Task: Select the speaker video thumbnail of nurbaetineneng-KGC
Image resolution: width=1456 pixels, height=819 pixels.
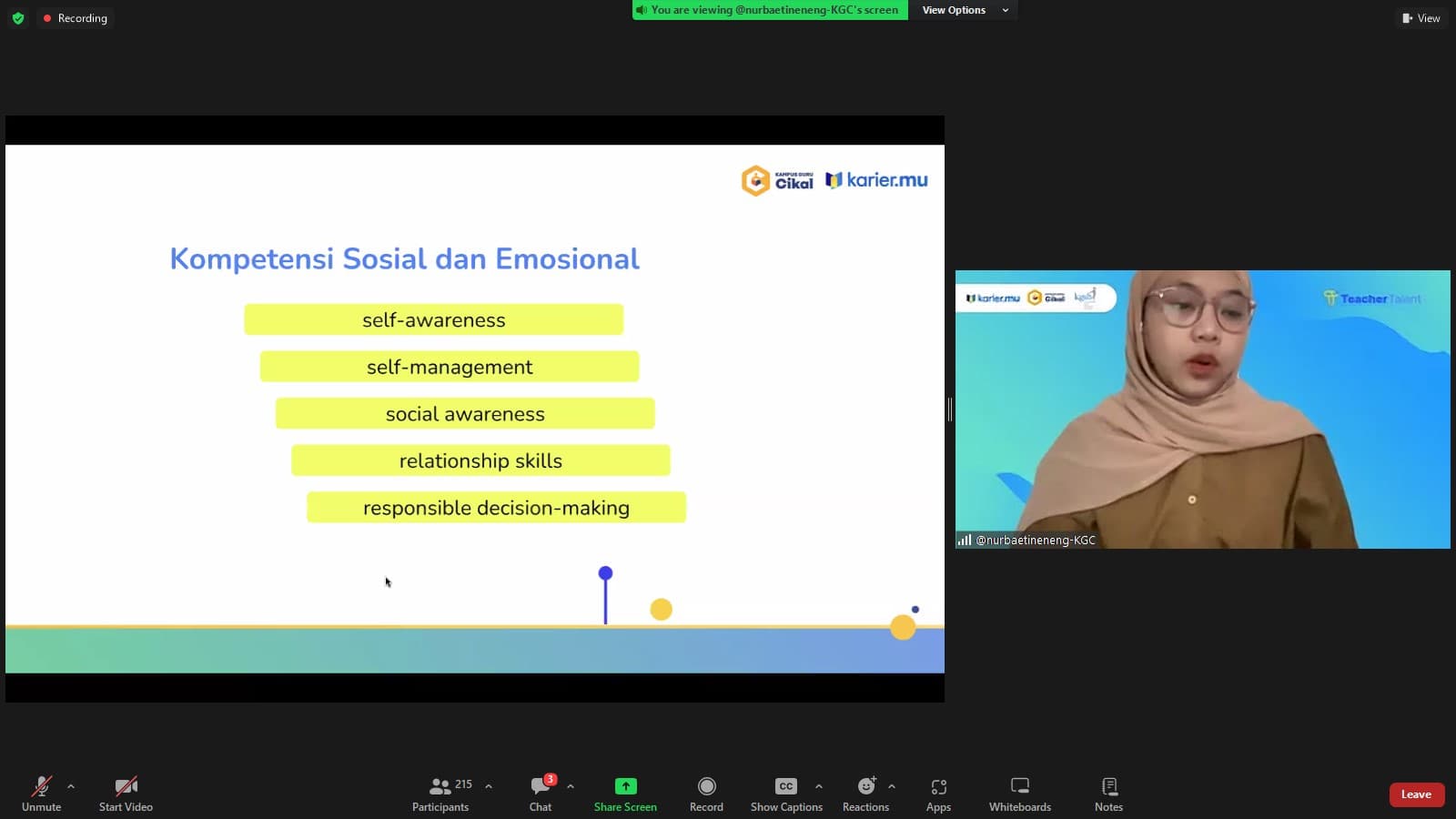Action: pos(1202,409)
